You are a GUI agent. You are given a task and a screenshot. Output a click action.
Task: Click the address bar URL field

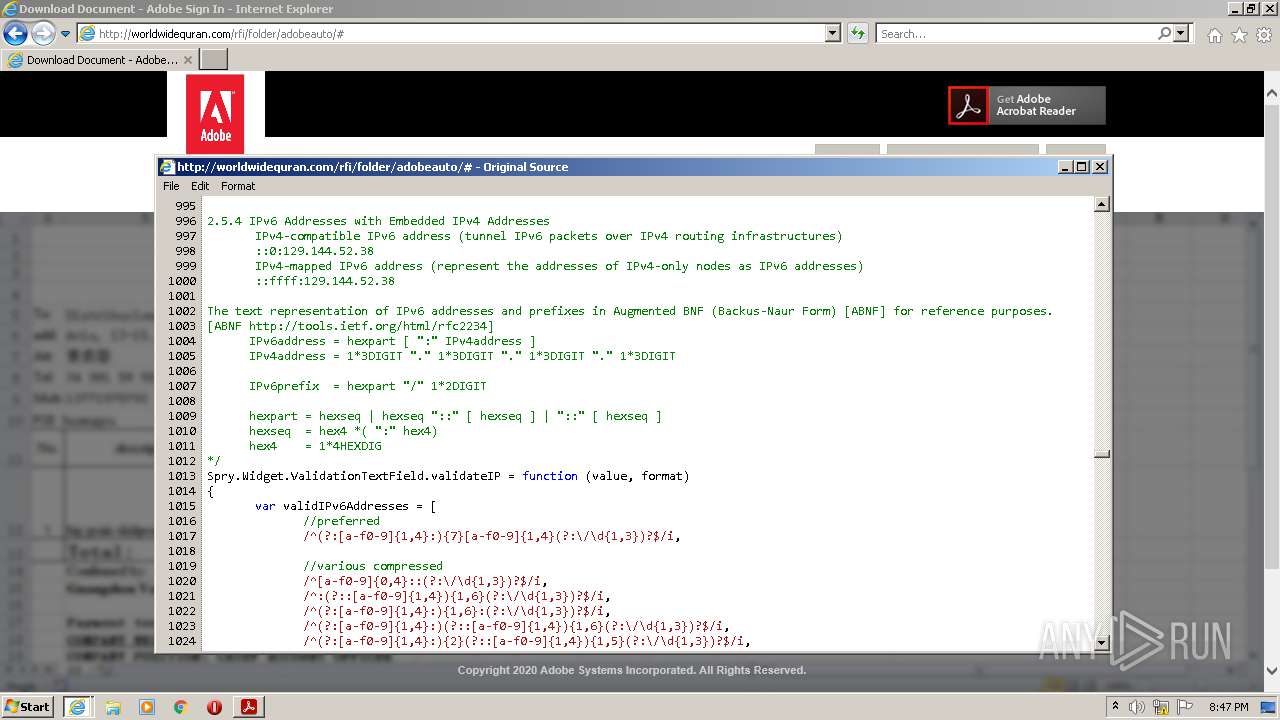pyautogui.click(x=451, y=33)
